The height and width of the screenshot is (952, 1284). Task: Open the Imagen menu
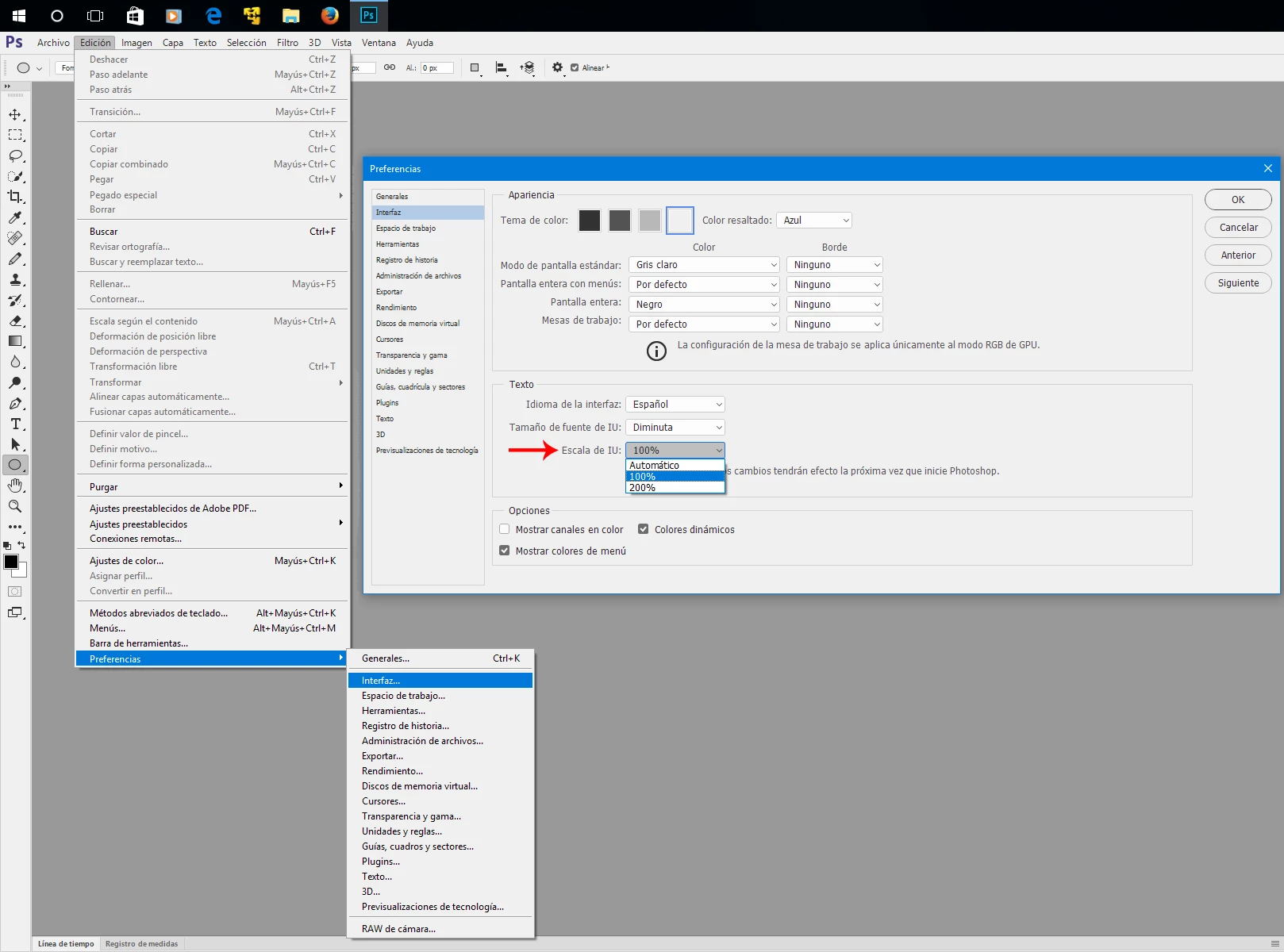[136, 43]
